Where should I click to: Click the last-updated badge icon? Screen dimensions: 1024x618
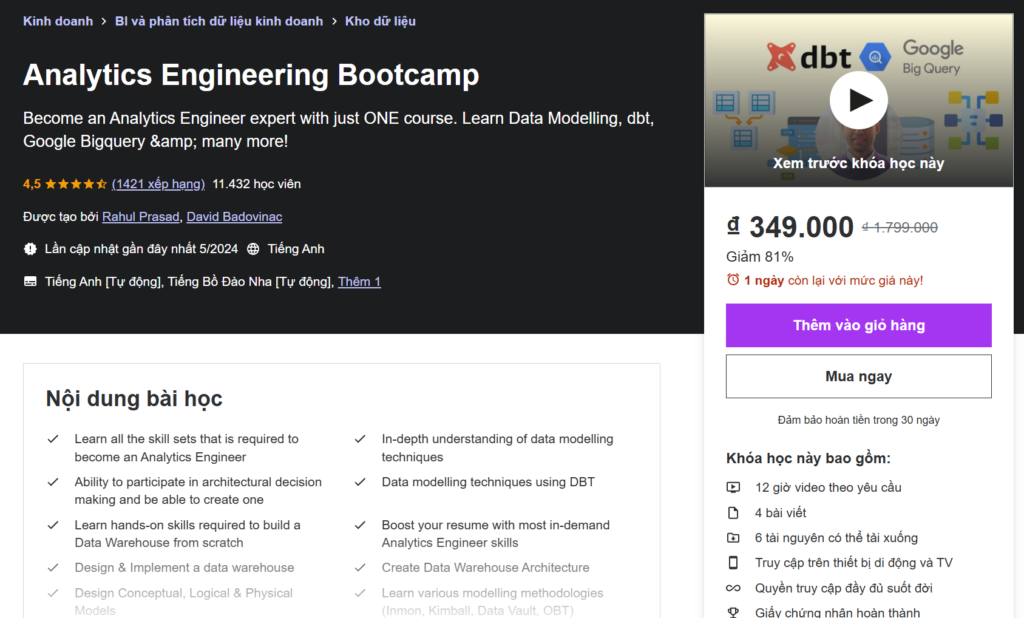(30, 249)
